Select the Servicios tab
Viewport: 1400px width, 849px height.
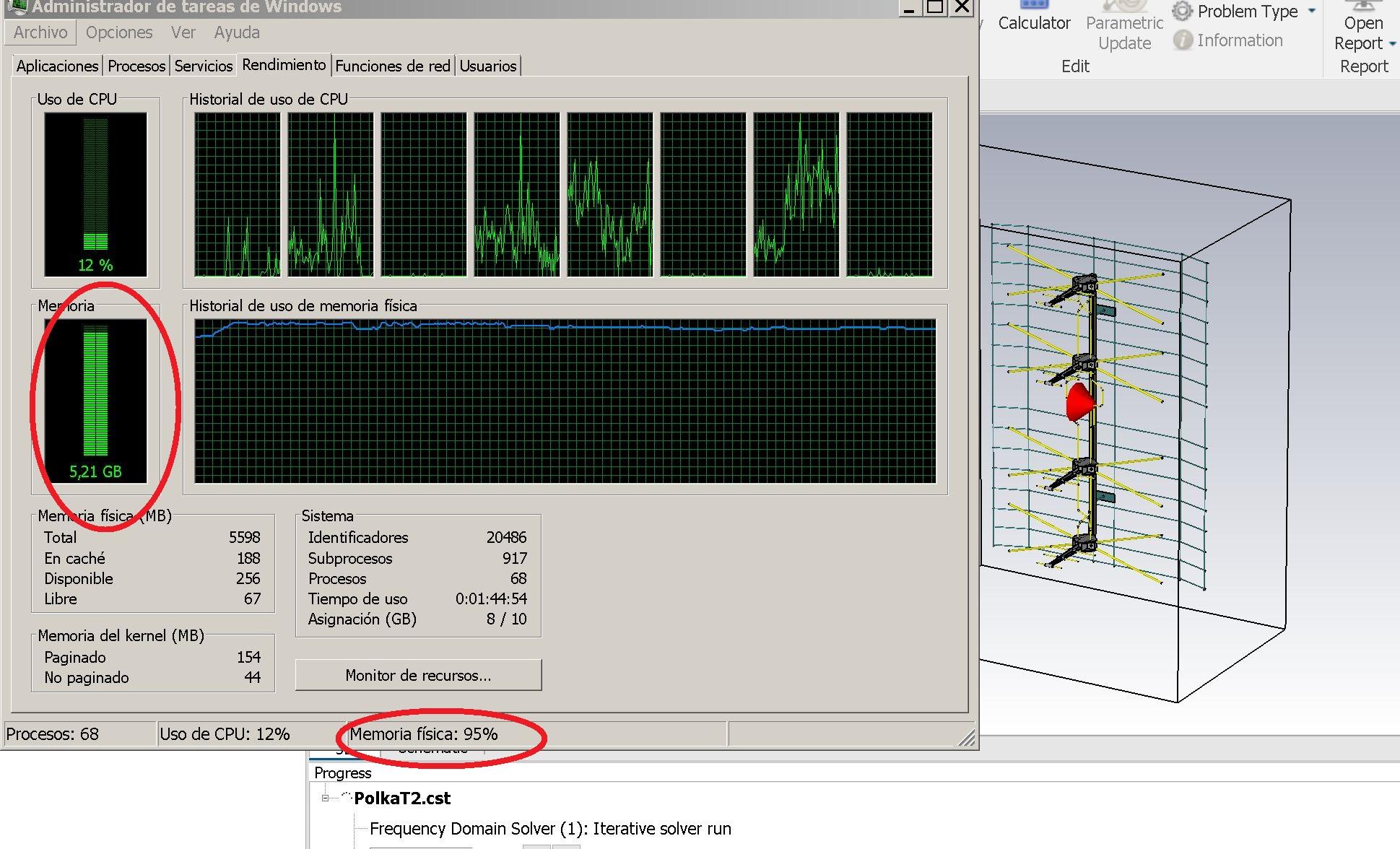pos(204,66)
